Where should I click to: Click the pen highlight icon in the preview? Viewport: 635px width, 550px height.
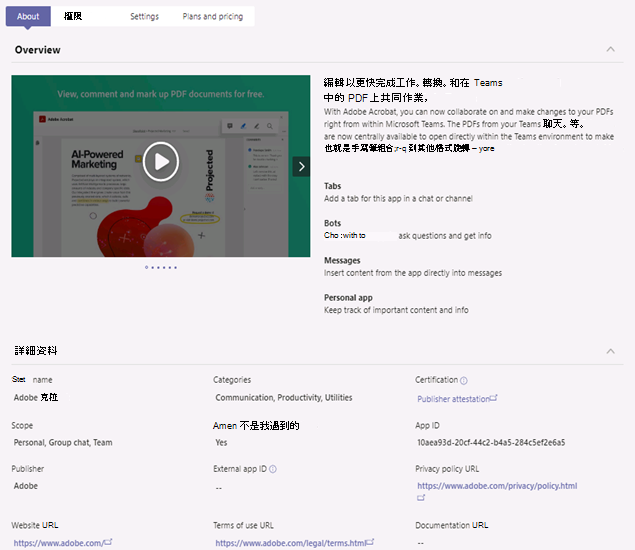pos(243,126)
